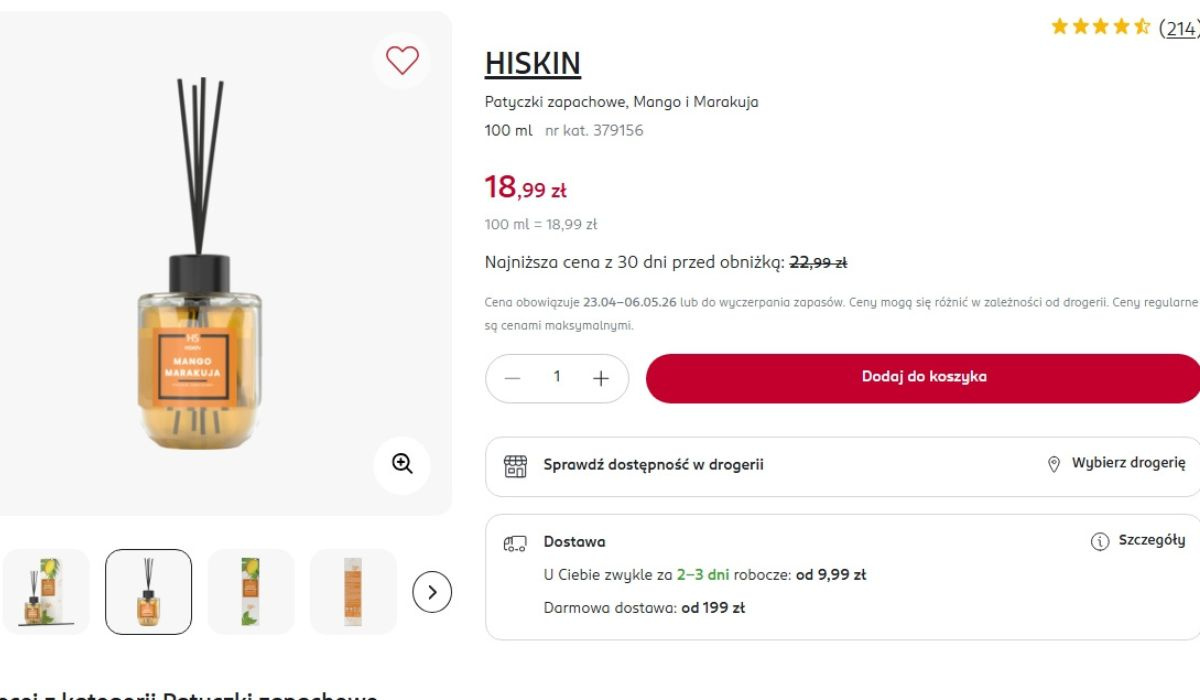Screen dimensions: 1200x700
Task: Click Wybierz drogerię to choose store
Action: pos(1128,464)
